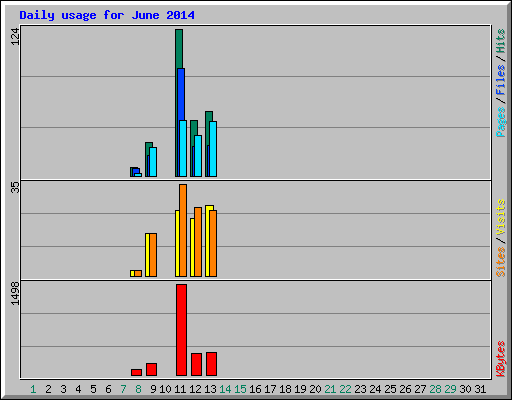Image resolution: width=512 pixels, height=400 pixels.
Task: Click the red KBytes bar for day 9
Action: pyautogui.click(x=151, y=369)
